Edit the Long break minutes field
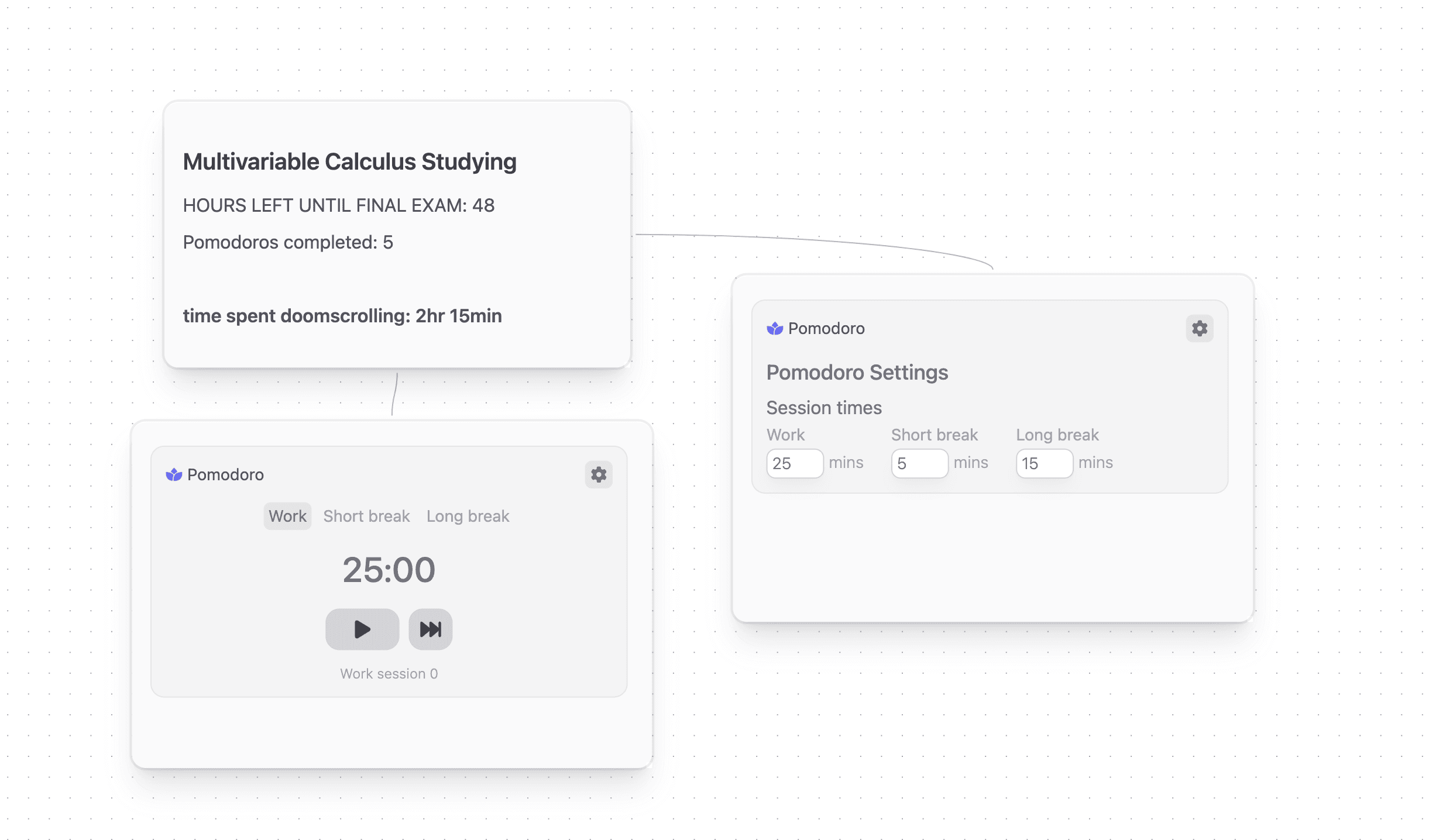Viewport: 1429px width, 840px height. [1043, 464]
